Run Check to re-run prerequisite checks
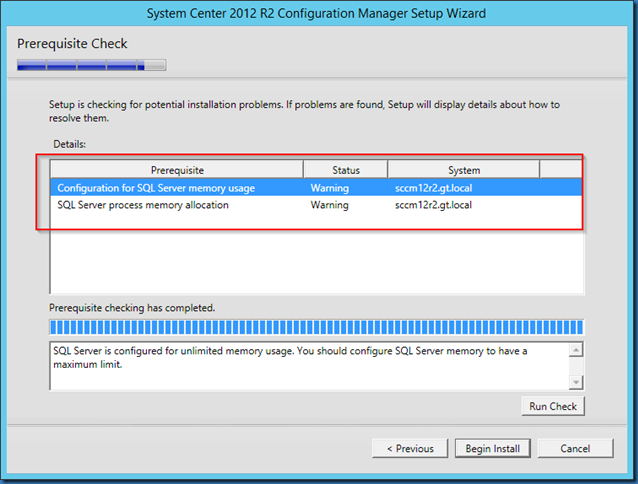This screenshot has height=484, width=638. pyautogui.click(x=553, y=406)
